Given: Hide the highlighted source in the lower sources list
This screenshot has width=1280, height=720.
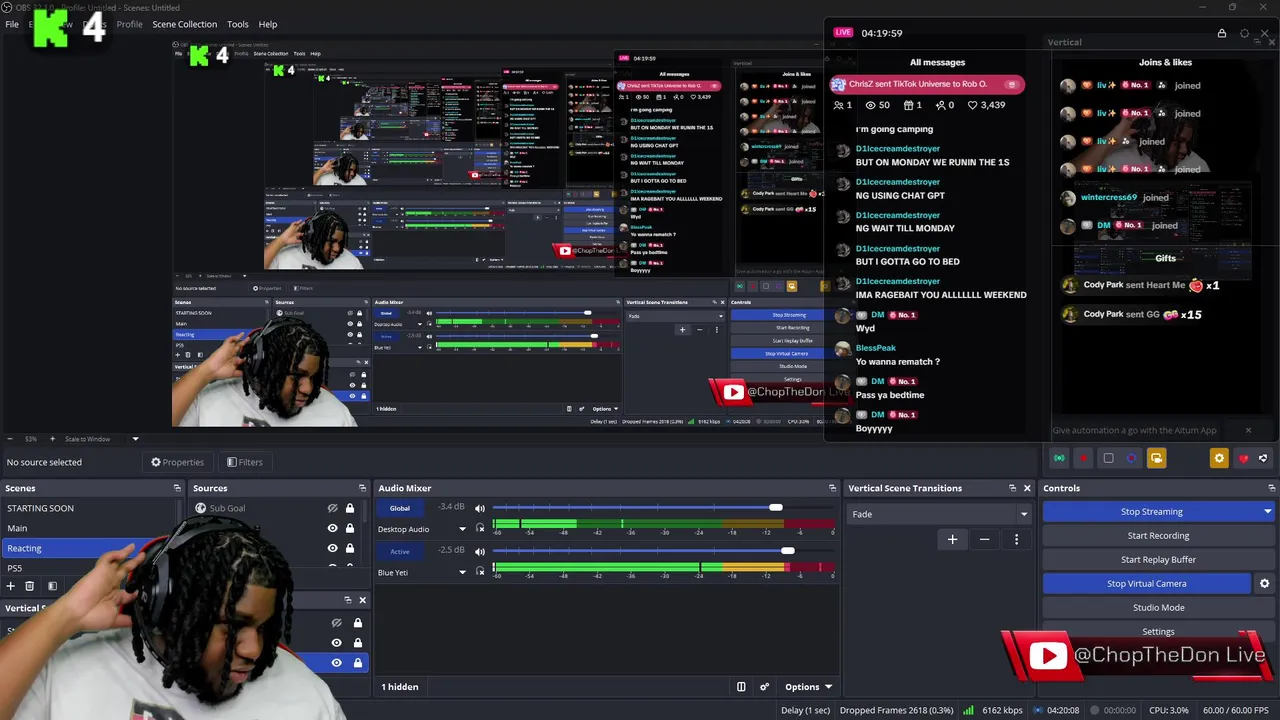Looking at the screenshot, I should [336, 663].
